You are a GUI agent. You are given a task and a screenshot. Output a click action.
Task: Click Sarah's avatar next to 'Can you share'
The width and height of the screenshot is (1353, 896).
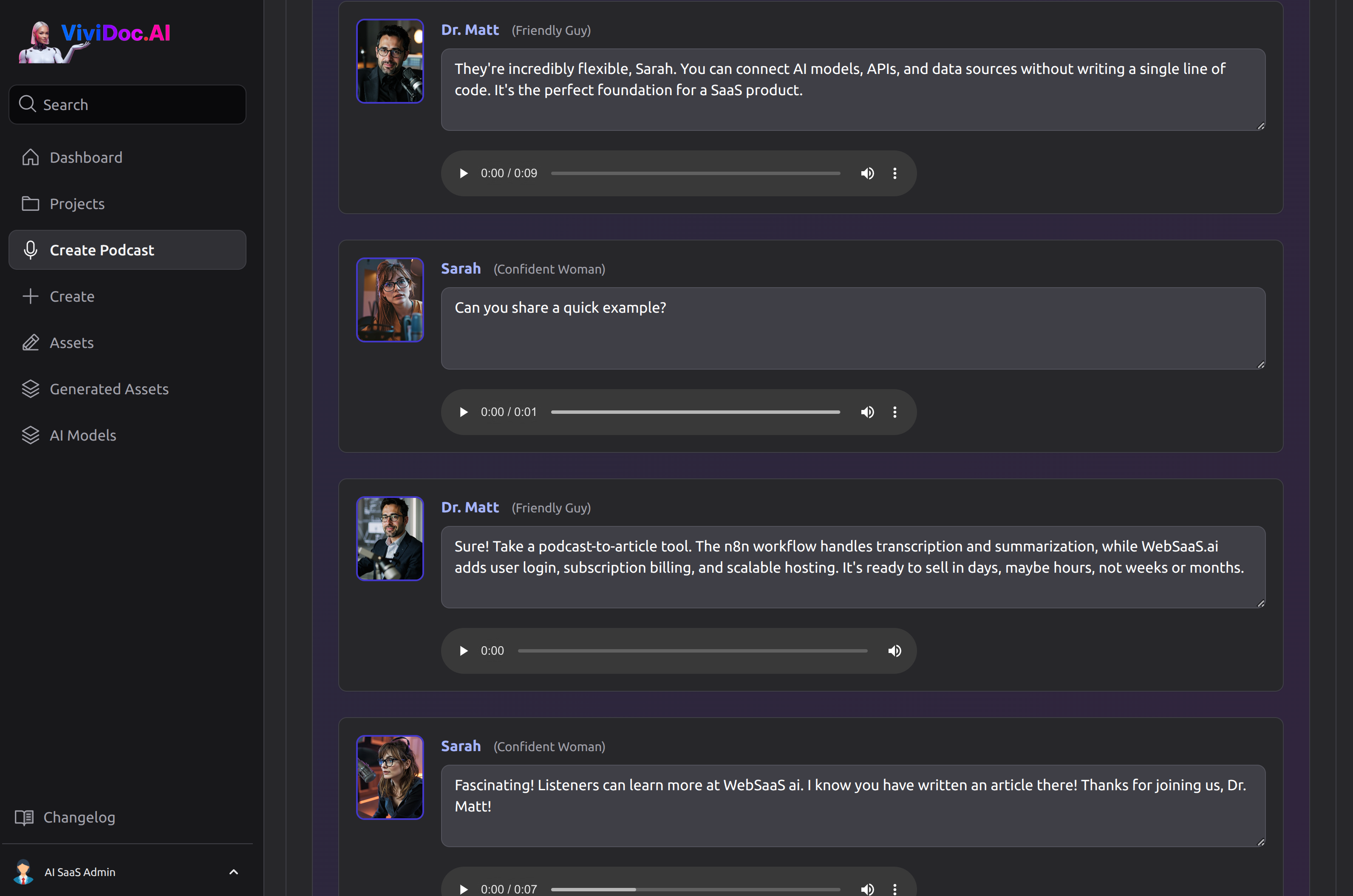(390, 300)
